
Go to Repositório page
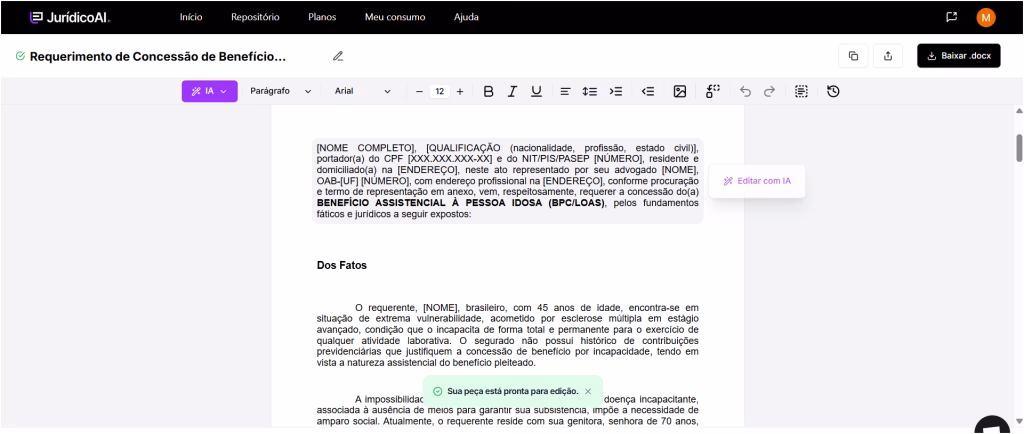pos(255,17)
